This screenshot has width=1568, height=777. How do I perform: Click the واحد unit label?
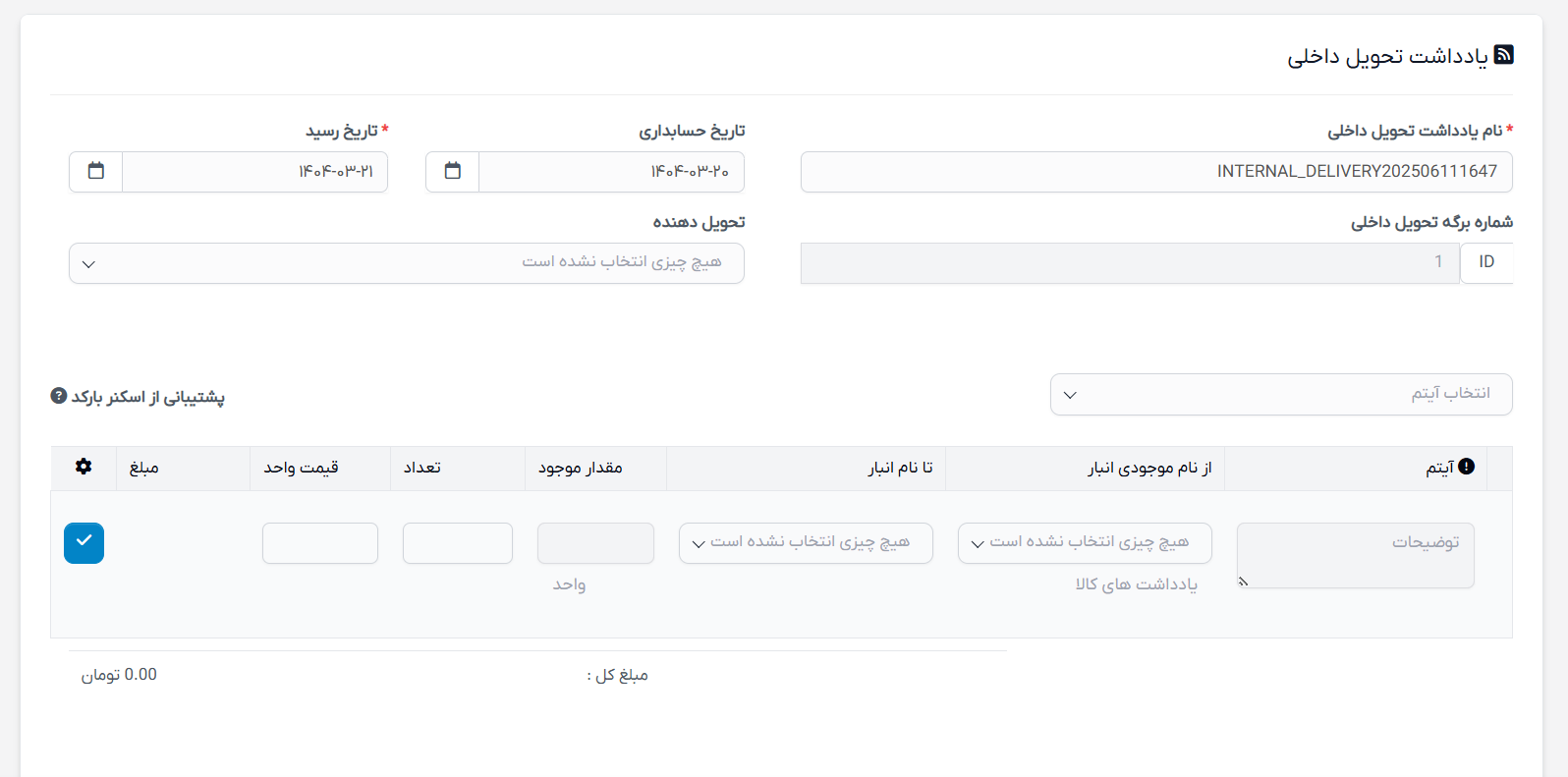pos(569,584)
